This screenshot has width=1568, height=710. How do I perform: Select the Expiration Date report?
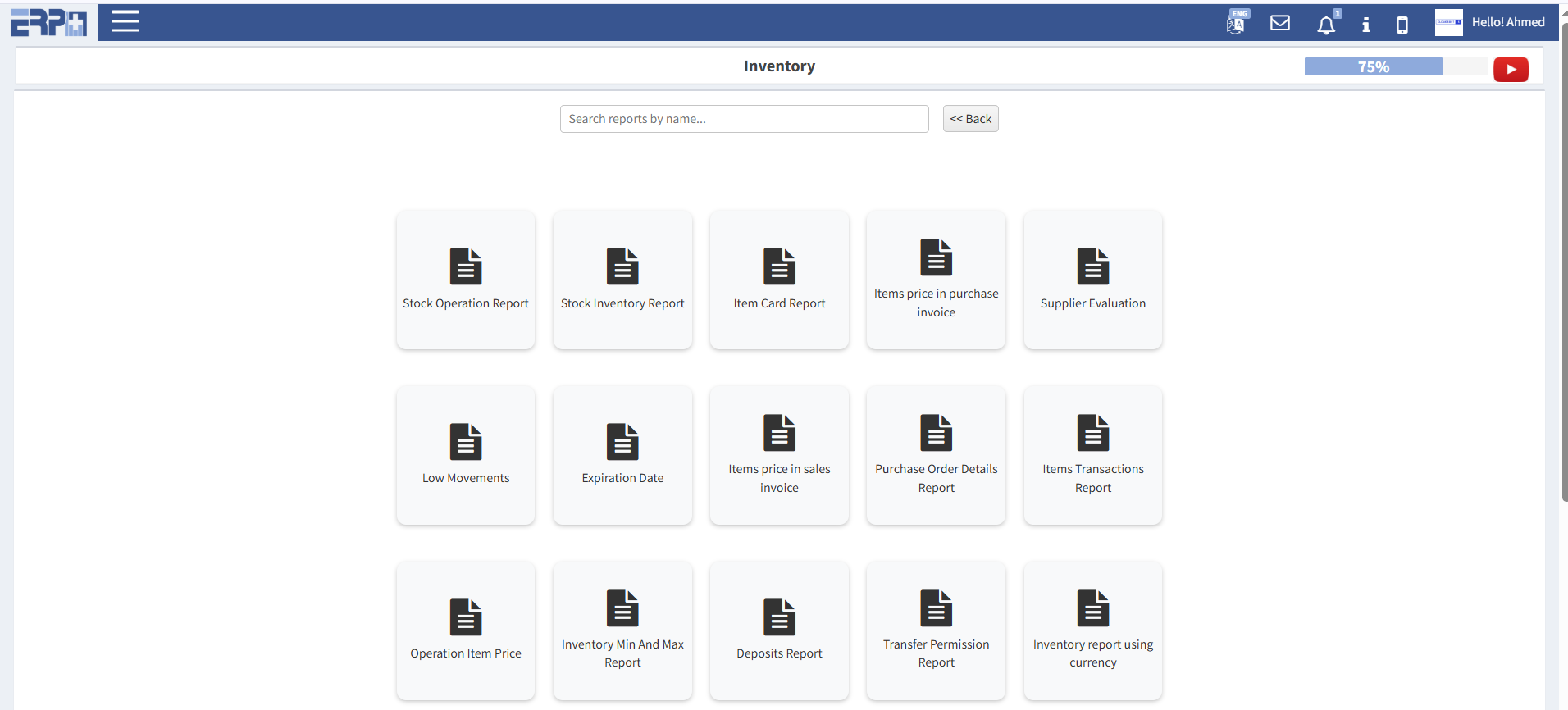point(622,455)
